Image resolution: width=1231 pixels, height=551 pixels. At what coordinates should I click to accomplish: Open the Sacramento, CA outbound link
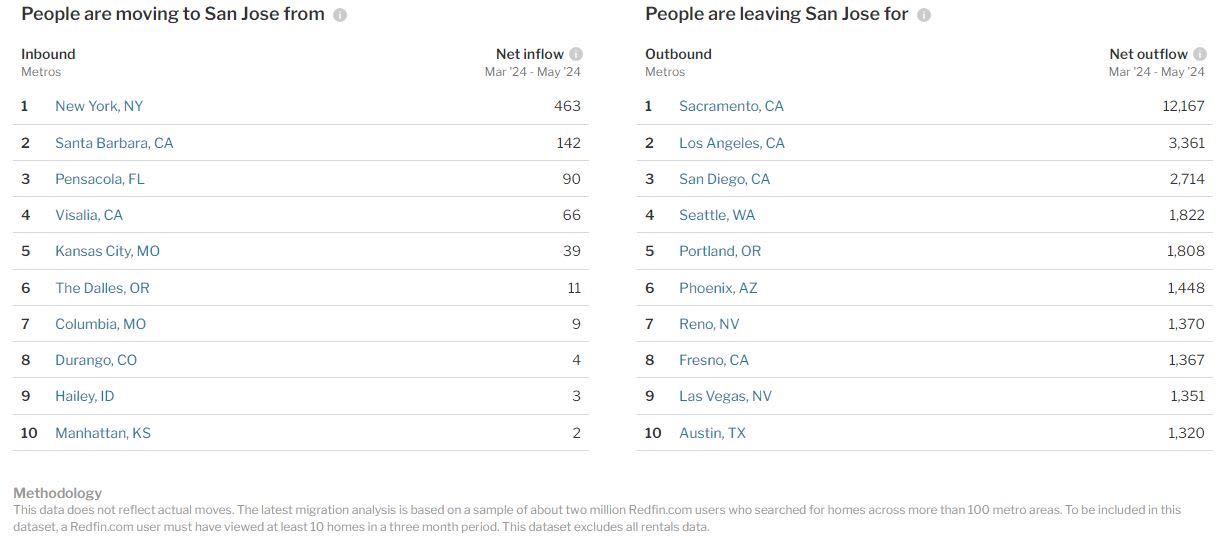pos(731,106)
